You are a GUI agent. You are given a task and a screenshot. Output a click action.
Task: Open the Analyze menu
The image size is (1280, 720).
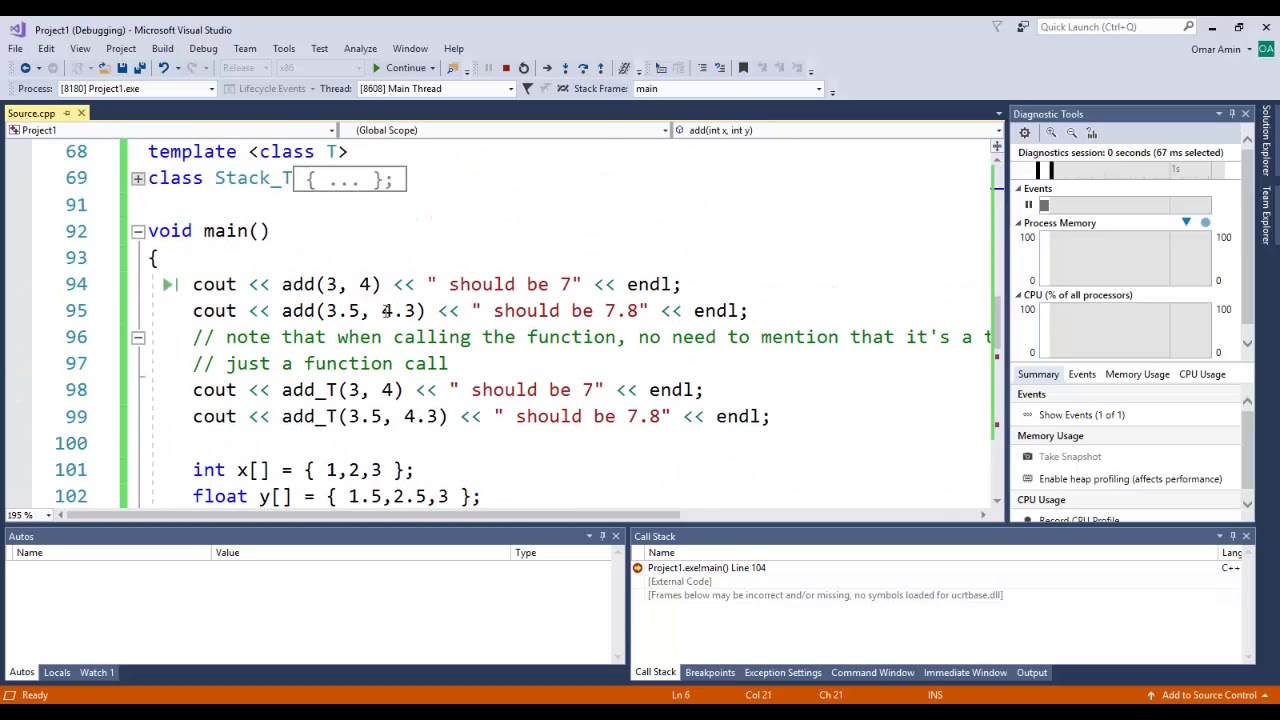pyautogui.click(x=360, y=48)
